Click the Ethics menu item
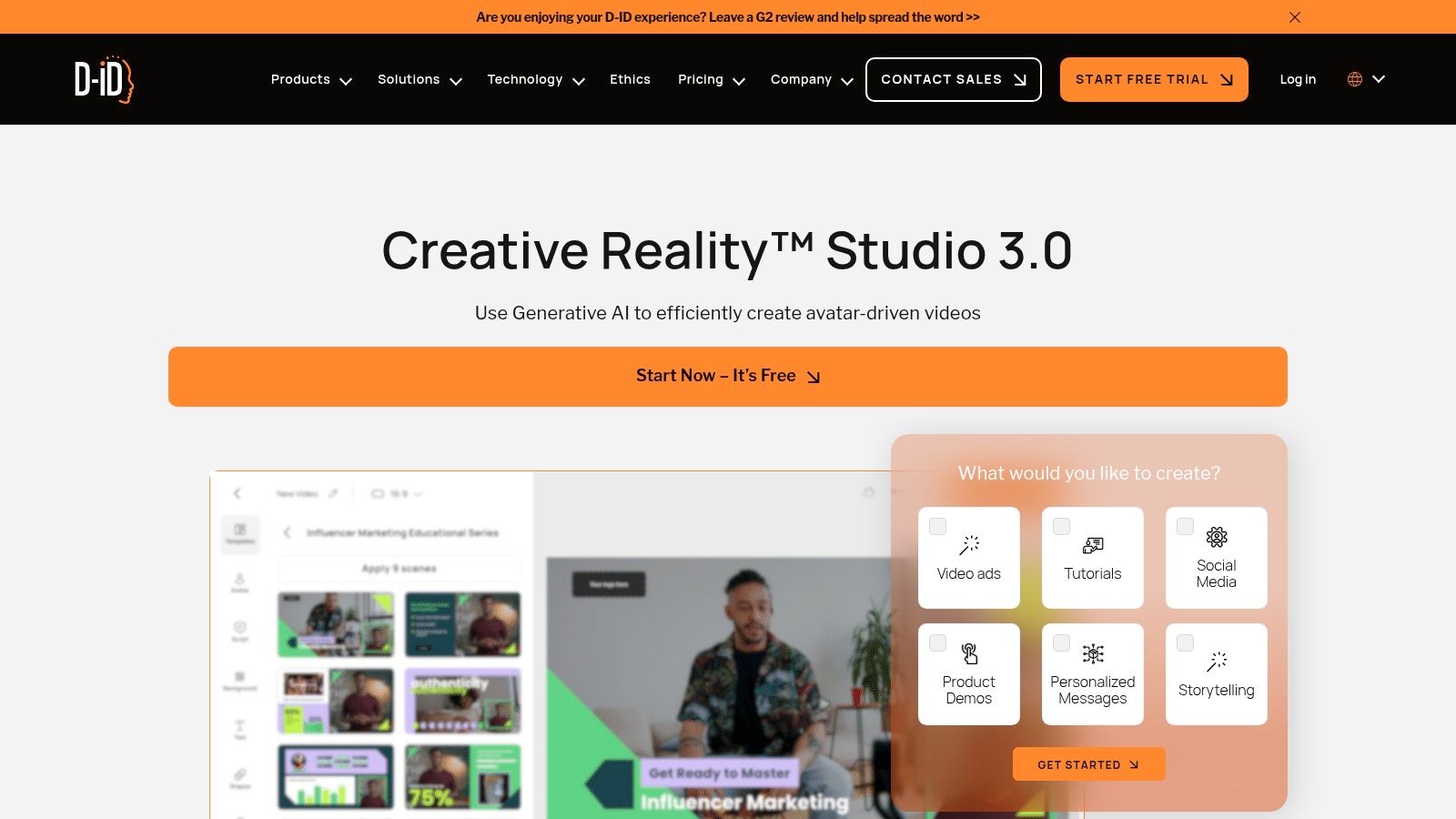 click(x=630, y=79)
